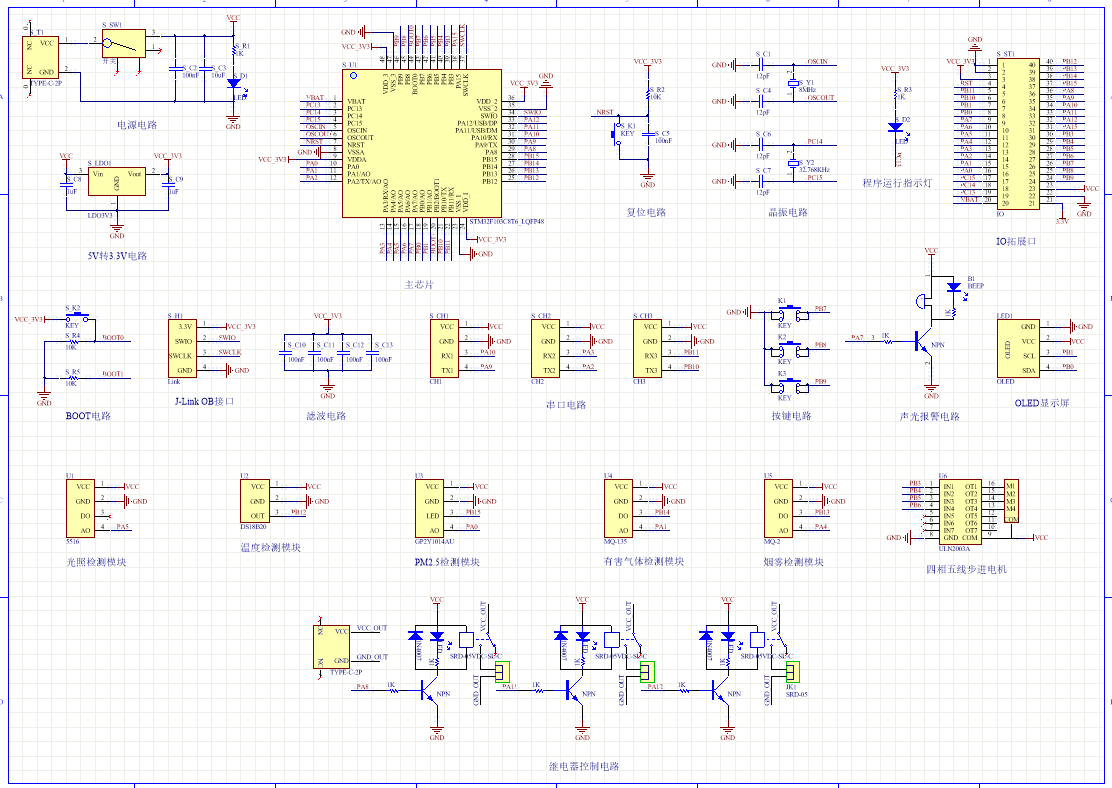Select the S_ST1 IO expansion header
Screen dimensions: 1112x788
click(1014, 133)
